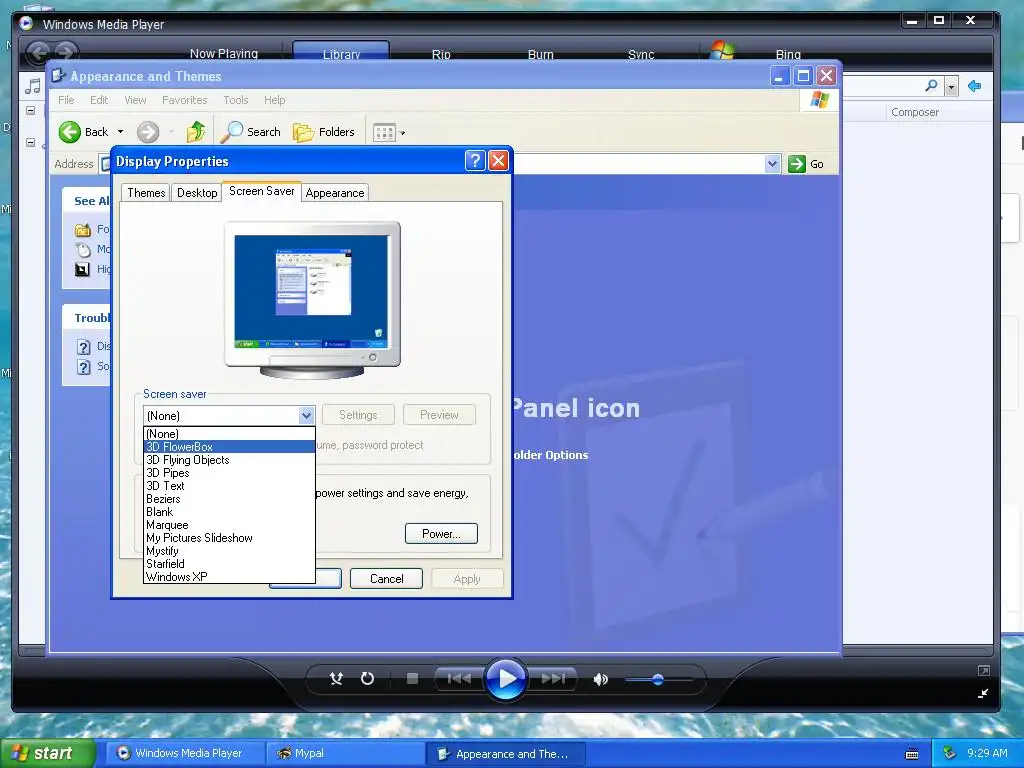The image size is (1024, 768).
Task: Click the Media Player full screen view icon
Action: (x=984, y=671)
